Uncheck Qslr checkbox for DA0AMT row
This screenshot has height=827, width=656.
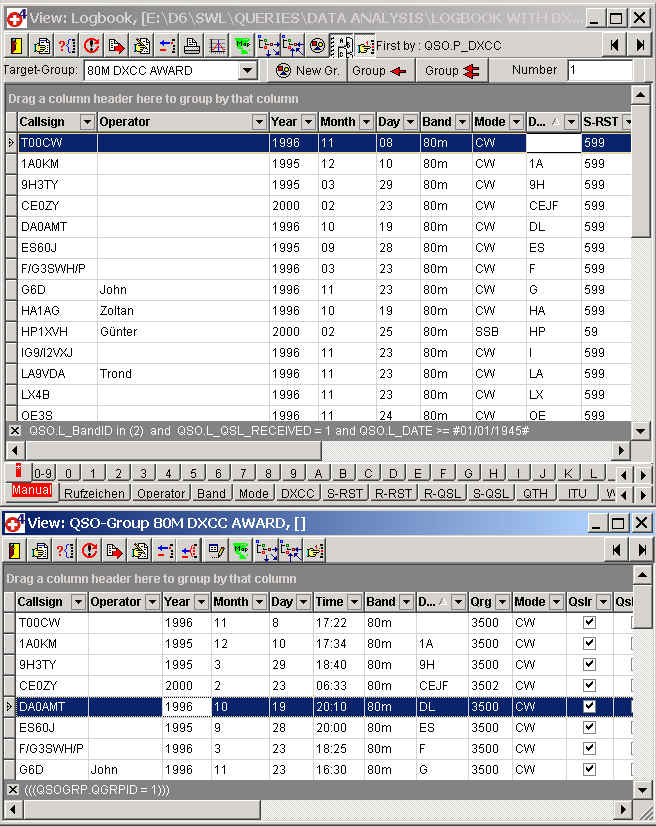coord(589,706)
